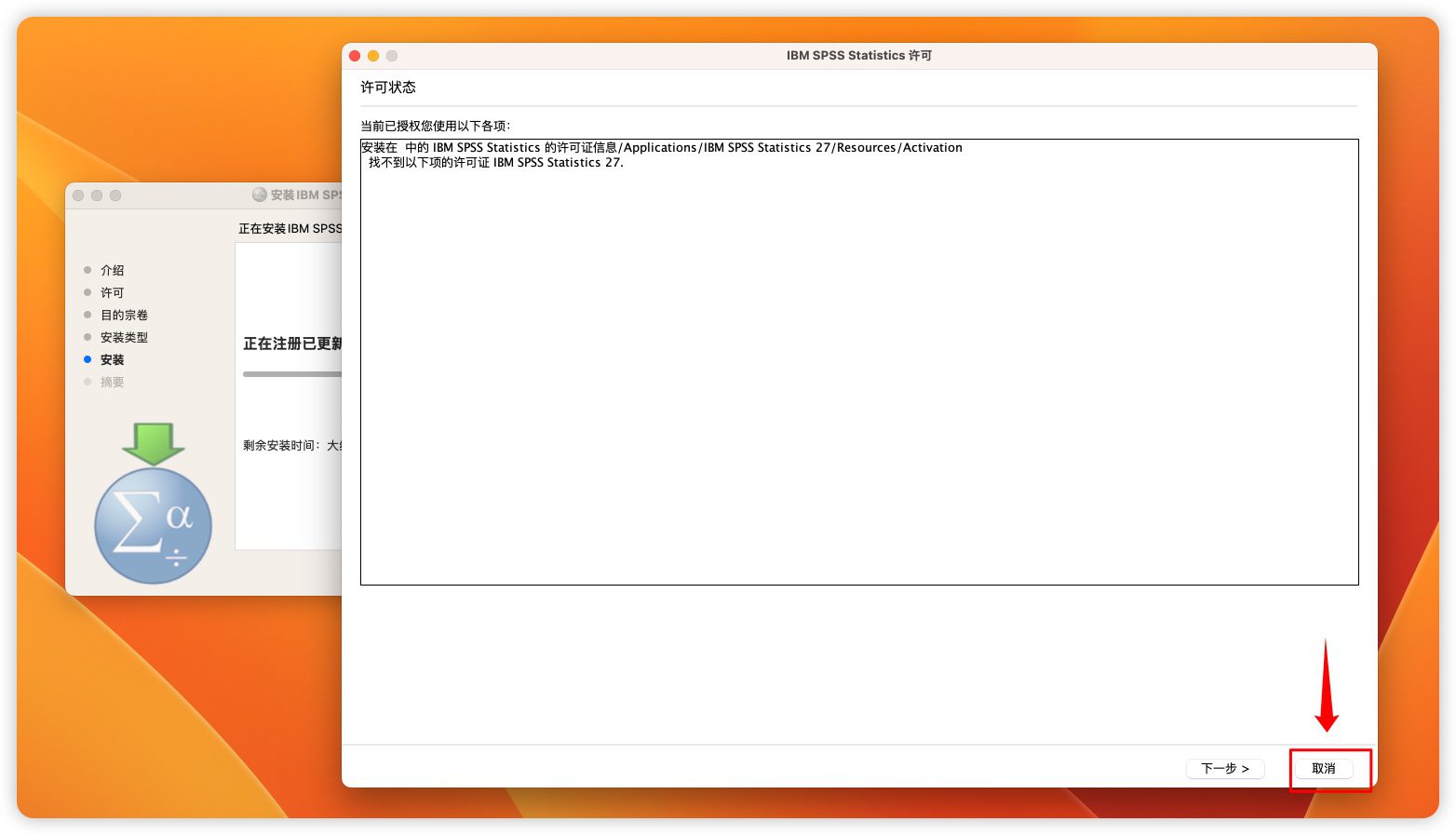
Task: Click the blue bullet beside 安装 step
Action: (88, 359)
